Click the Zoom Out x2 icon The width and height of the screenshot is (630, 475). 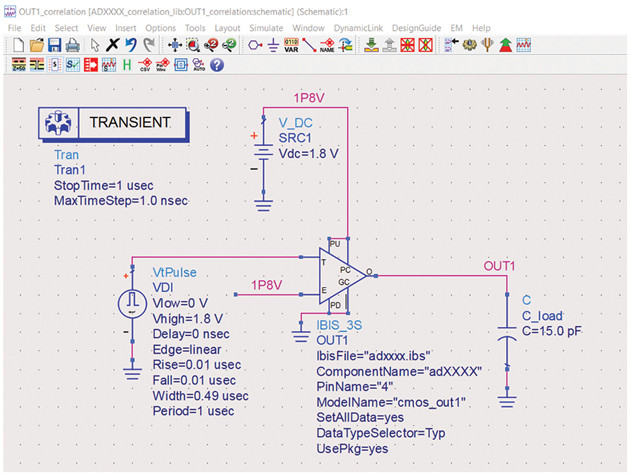pyautogui.click(x=229, y=45)
